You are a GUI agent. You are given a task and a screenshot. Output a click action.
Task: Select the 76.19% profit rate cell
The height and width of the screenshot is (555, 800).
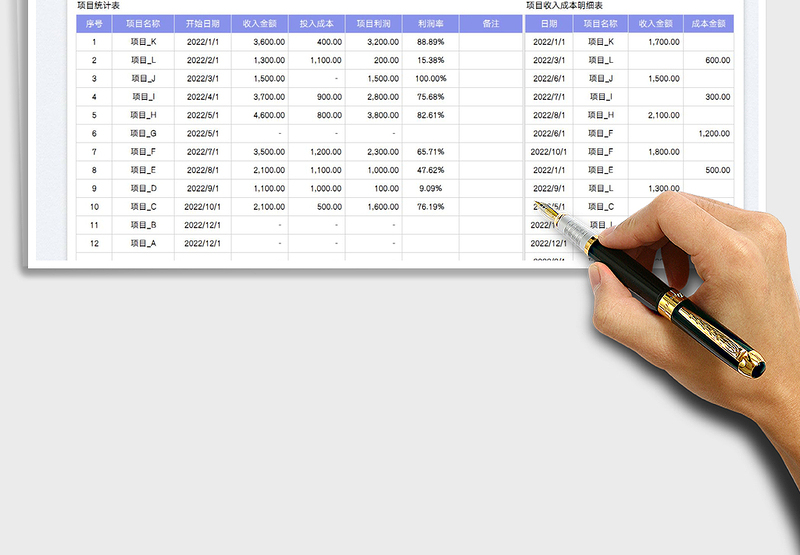click(430, 207)
